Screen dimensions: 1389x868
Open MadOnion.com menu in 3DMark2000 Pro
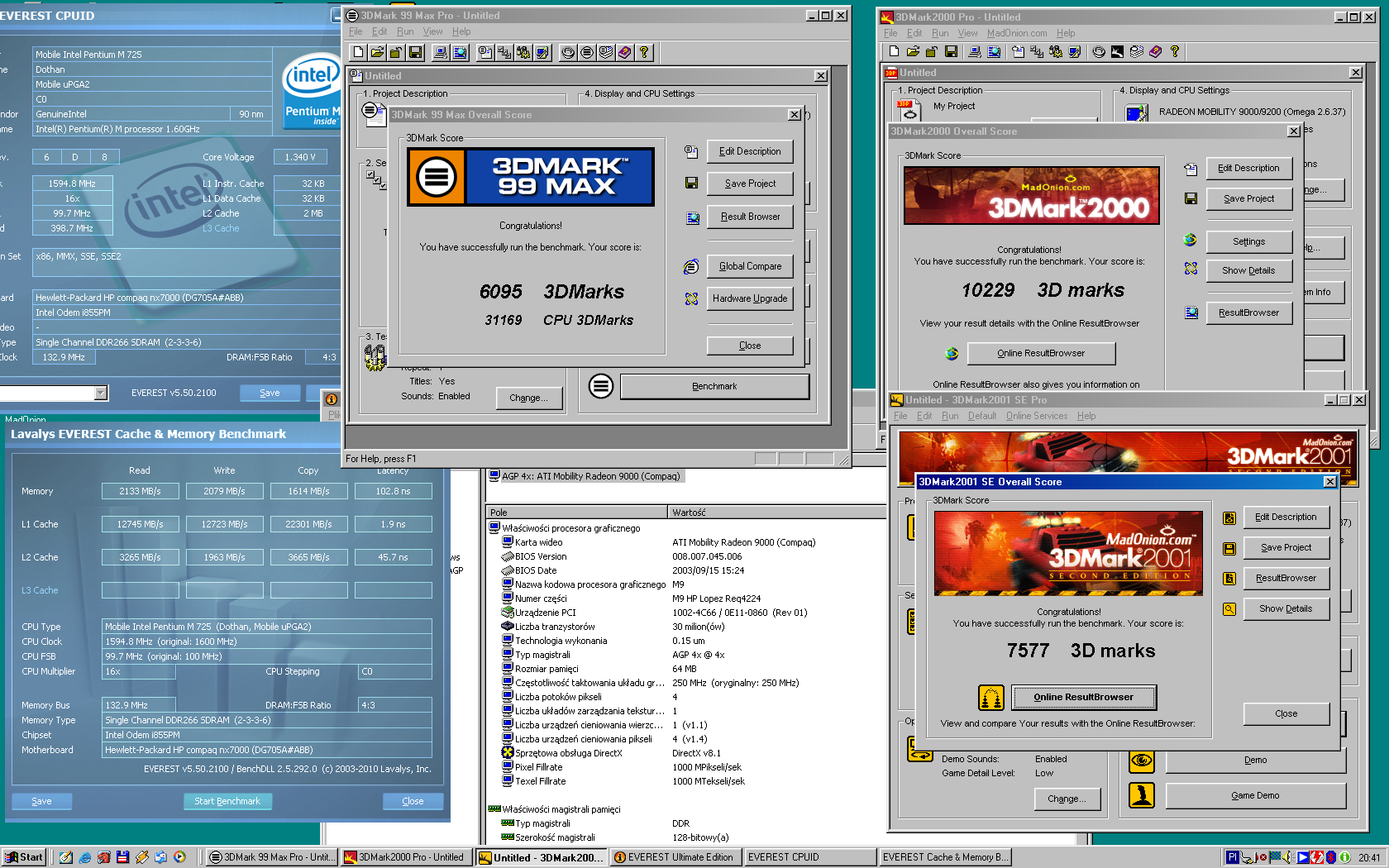tap(1017, 34)
